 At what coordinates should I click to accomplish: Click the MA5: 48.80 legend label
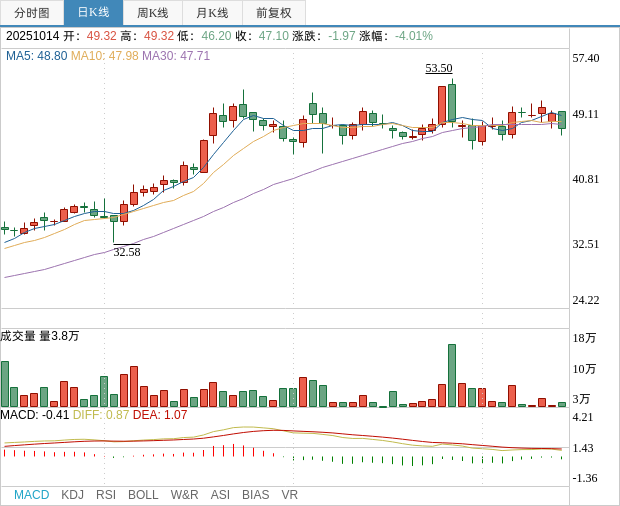click(36, 56)
